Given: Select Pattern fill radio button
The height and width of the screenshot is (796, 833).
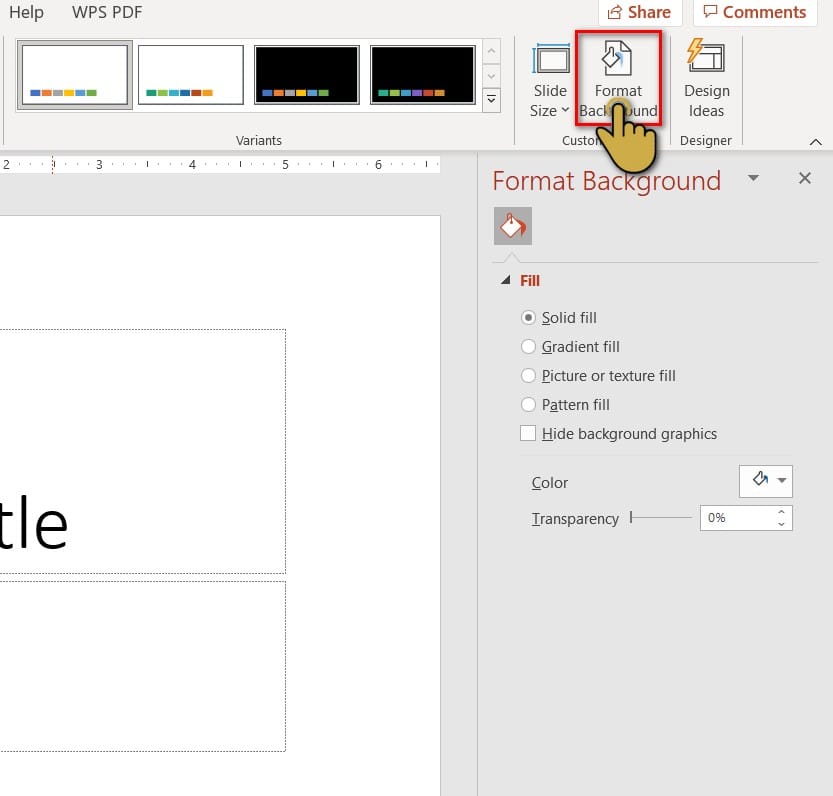Looking at the screenshot, I should (529, 405).
